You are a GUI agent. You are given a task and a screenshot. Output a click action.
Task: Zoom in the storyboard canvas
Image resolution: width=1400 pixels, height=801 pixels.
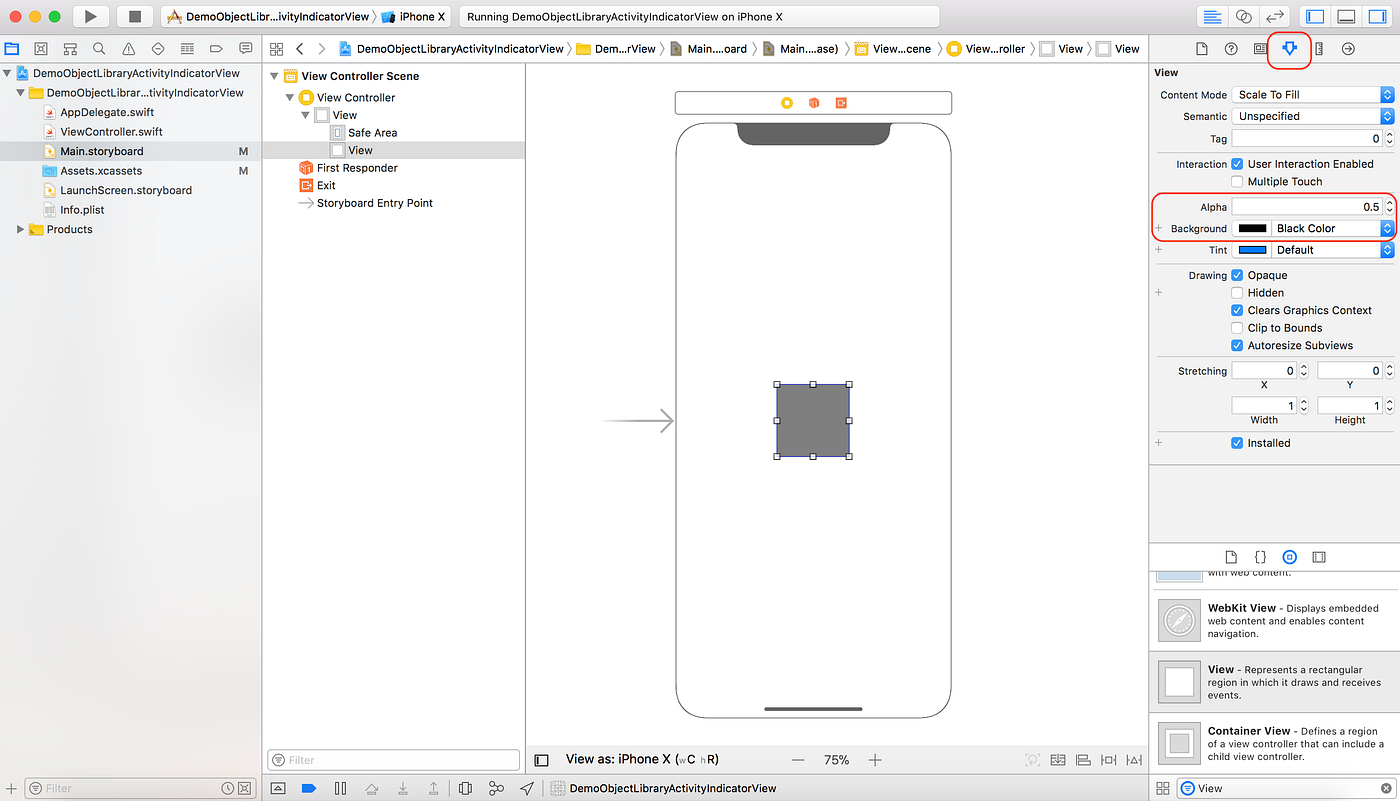coord(875,760)
